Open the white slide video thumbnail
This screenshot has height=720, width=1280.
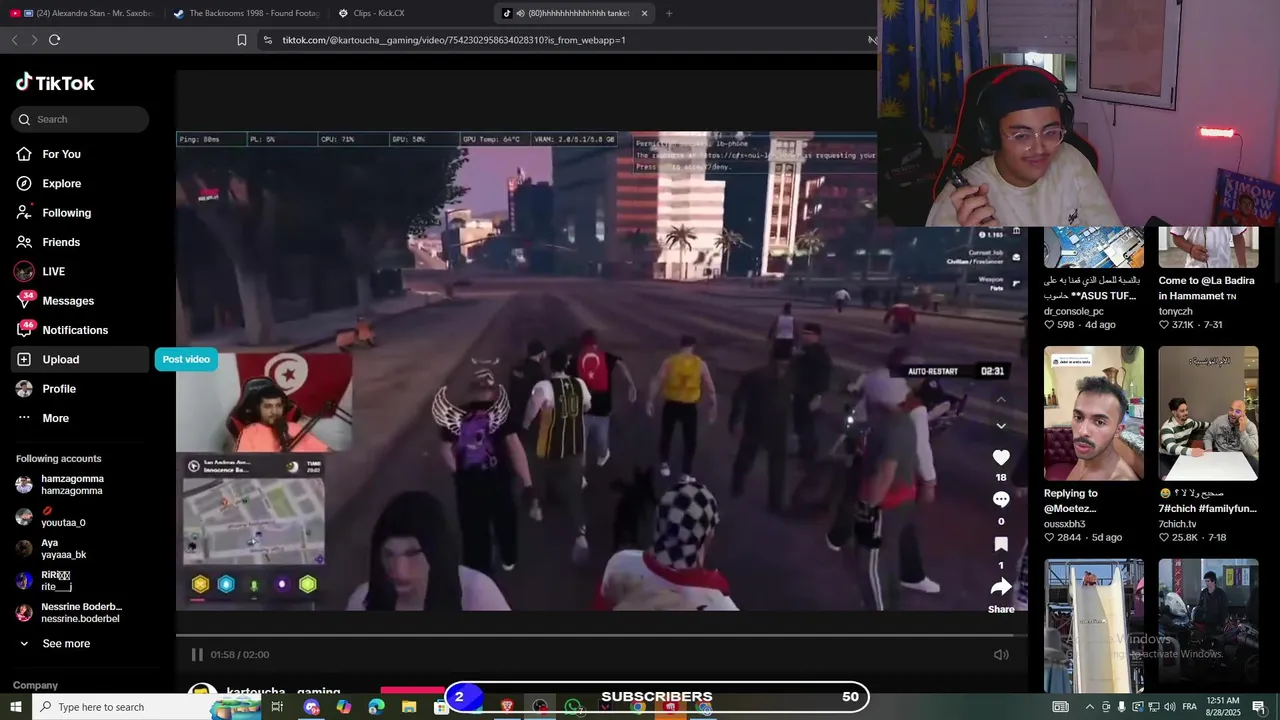tap(1094, 625)
